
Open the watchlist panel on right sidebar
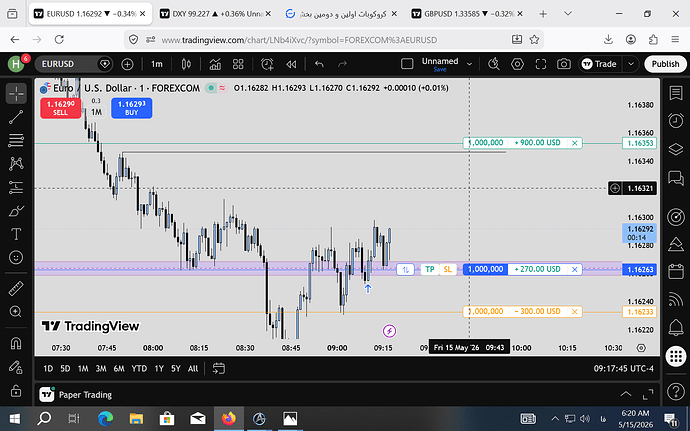pos(676,93)
